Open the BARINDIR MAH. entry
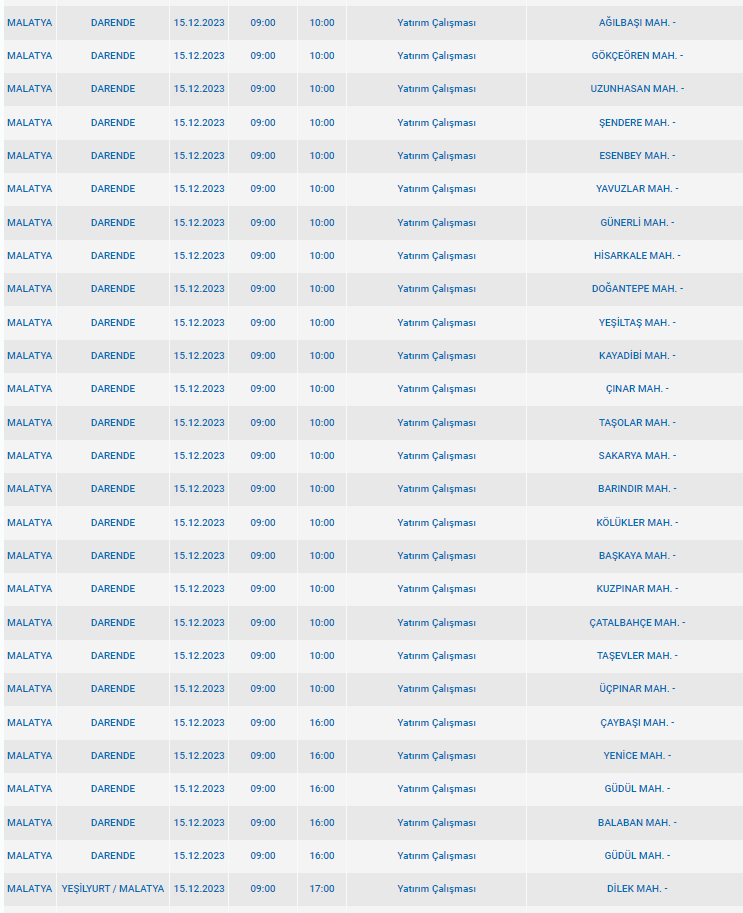This screenshot has width=743, height=913. pos(637,489)
